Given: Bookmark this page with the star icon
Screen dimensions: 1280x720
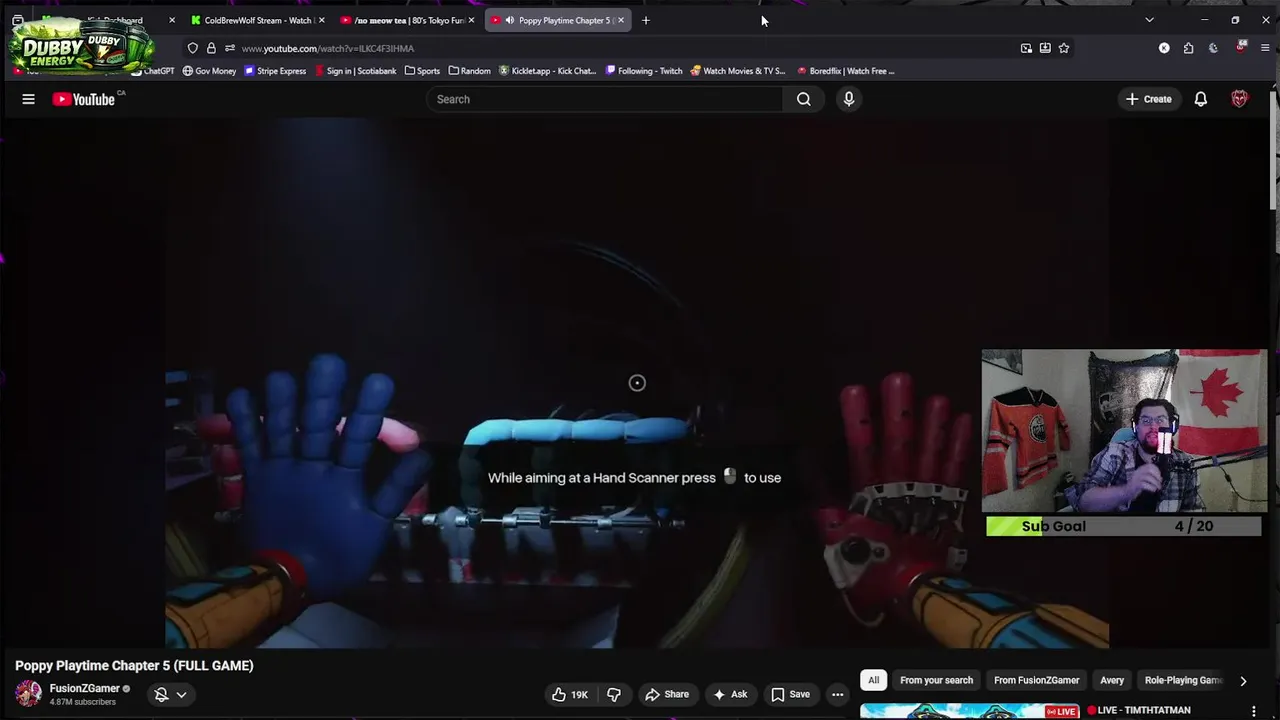Looking at the screenshot, I should [x=1064, y=48].
